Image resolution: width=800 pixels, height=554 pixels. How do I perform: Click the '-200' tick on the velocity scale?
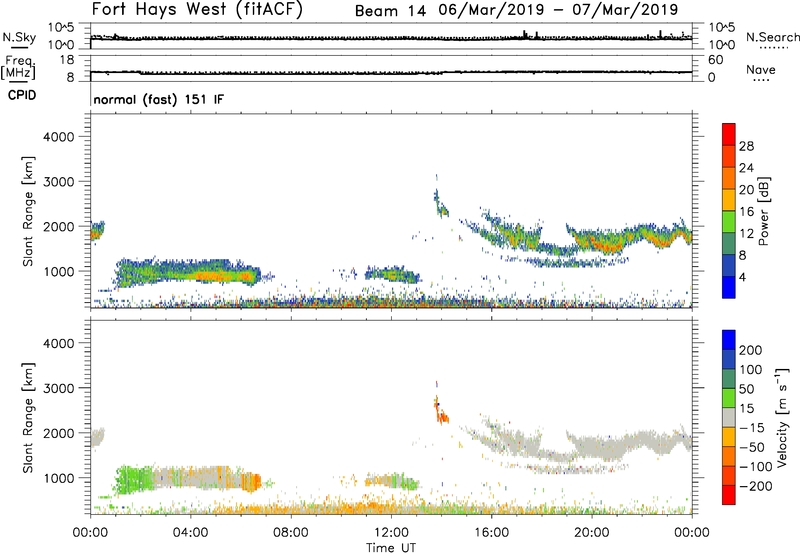point(756,486)
